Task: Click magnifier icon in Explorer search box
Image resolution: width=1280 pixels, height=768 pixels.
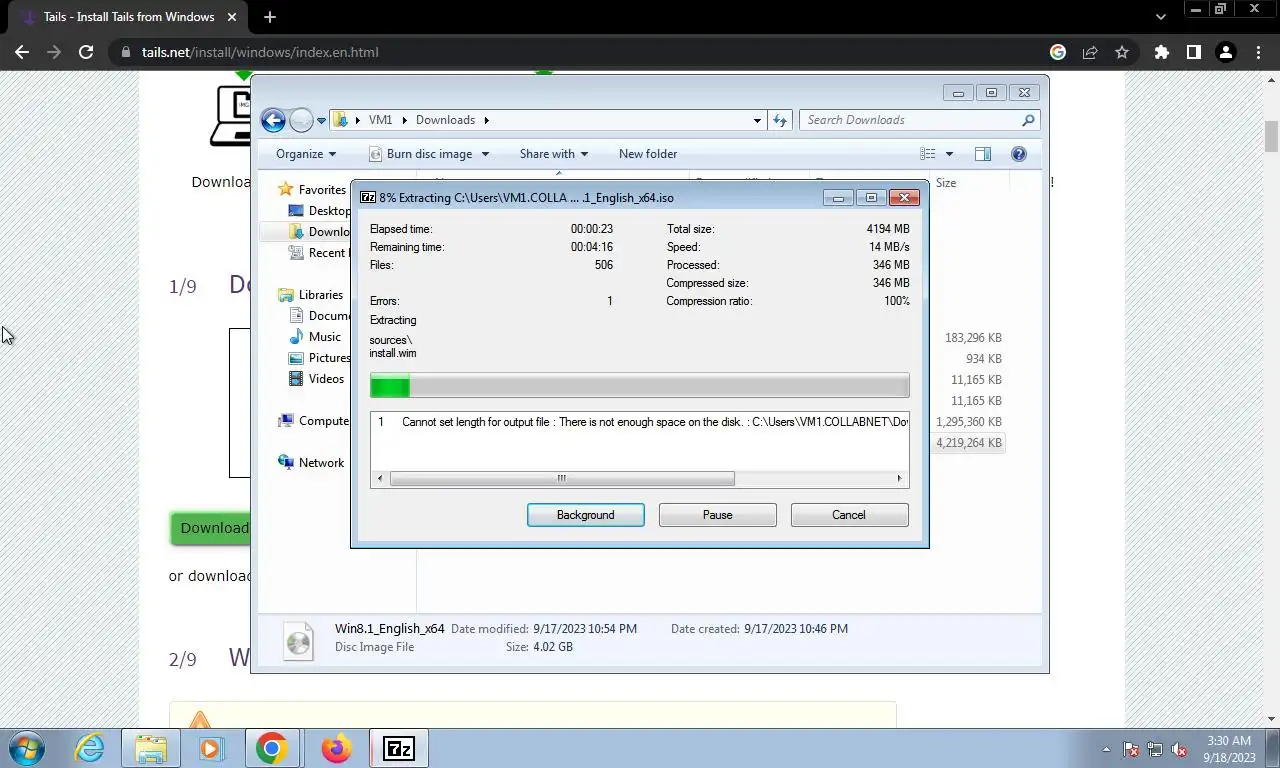Action: pyautogui.click(x=1028, y=120)
